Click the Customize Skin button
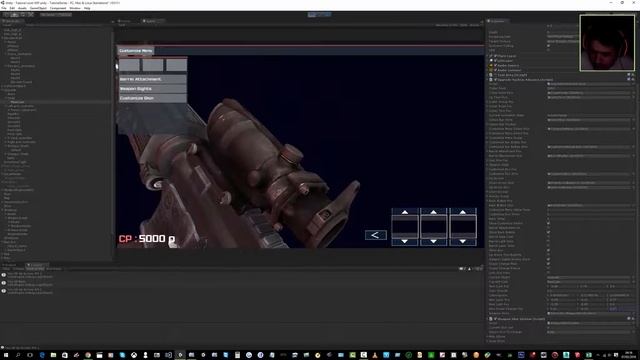The image size is (640, 360). pyautogui.click(x=152, y=98)
